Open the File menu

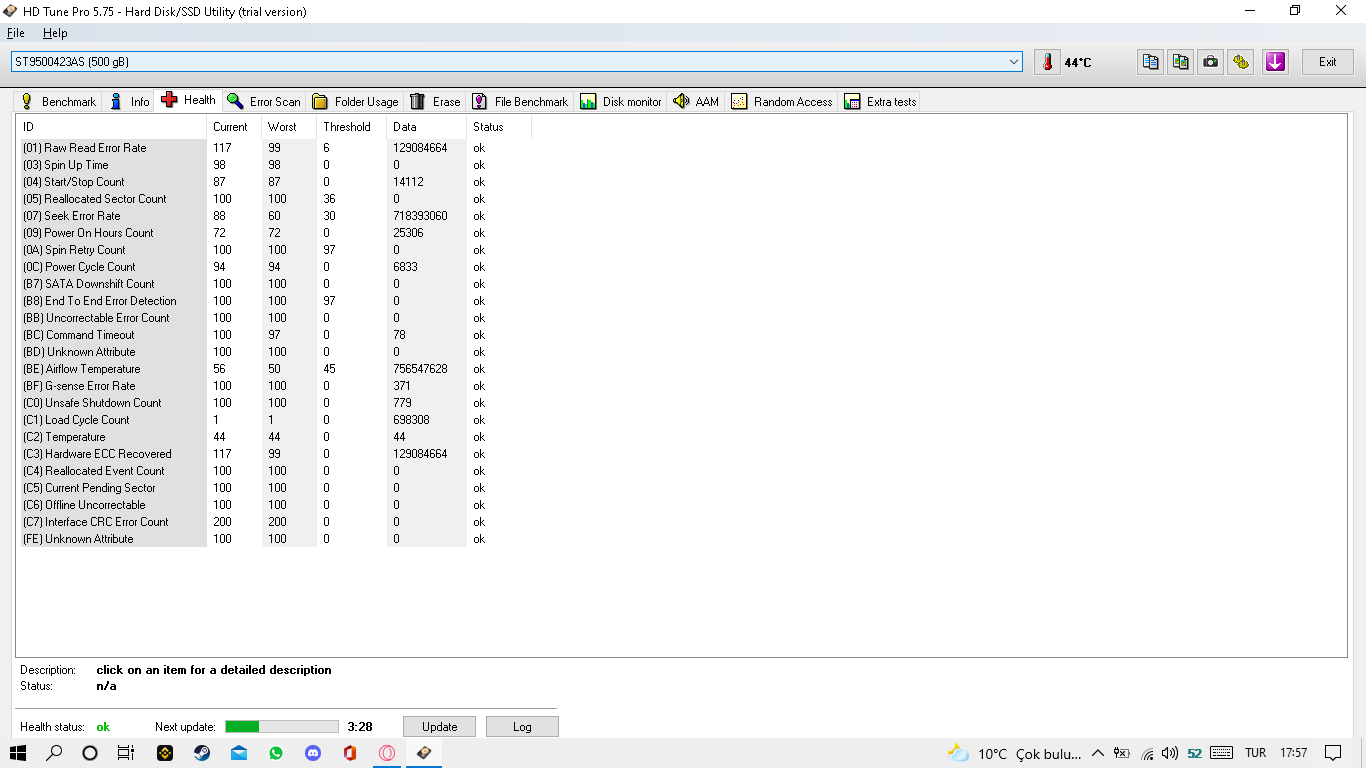pyautogui.click(x=16, y=33)
